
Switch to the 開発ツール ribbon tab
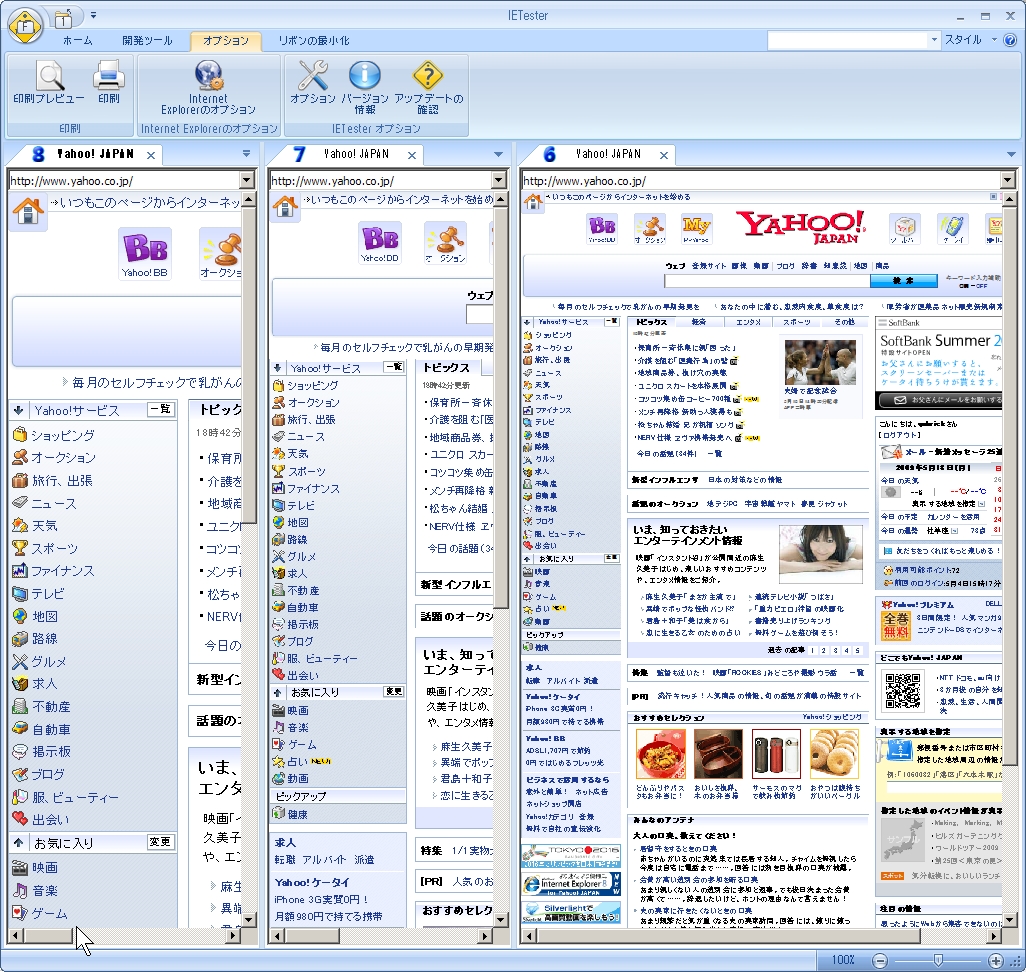pos(147,41)
